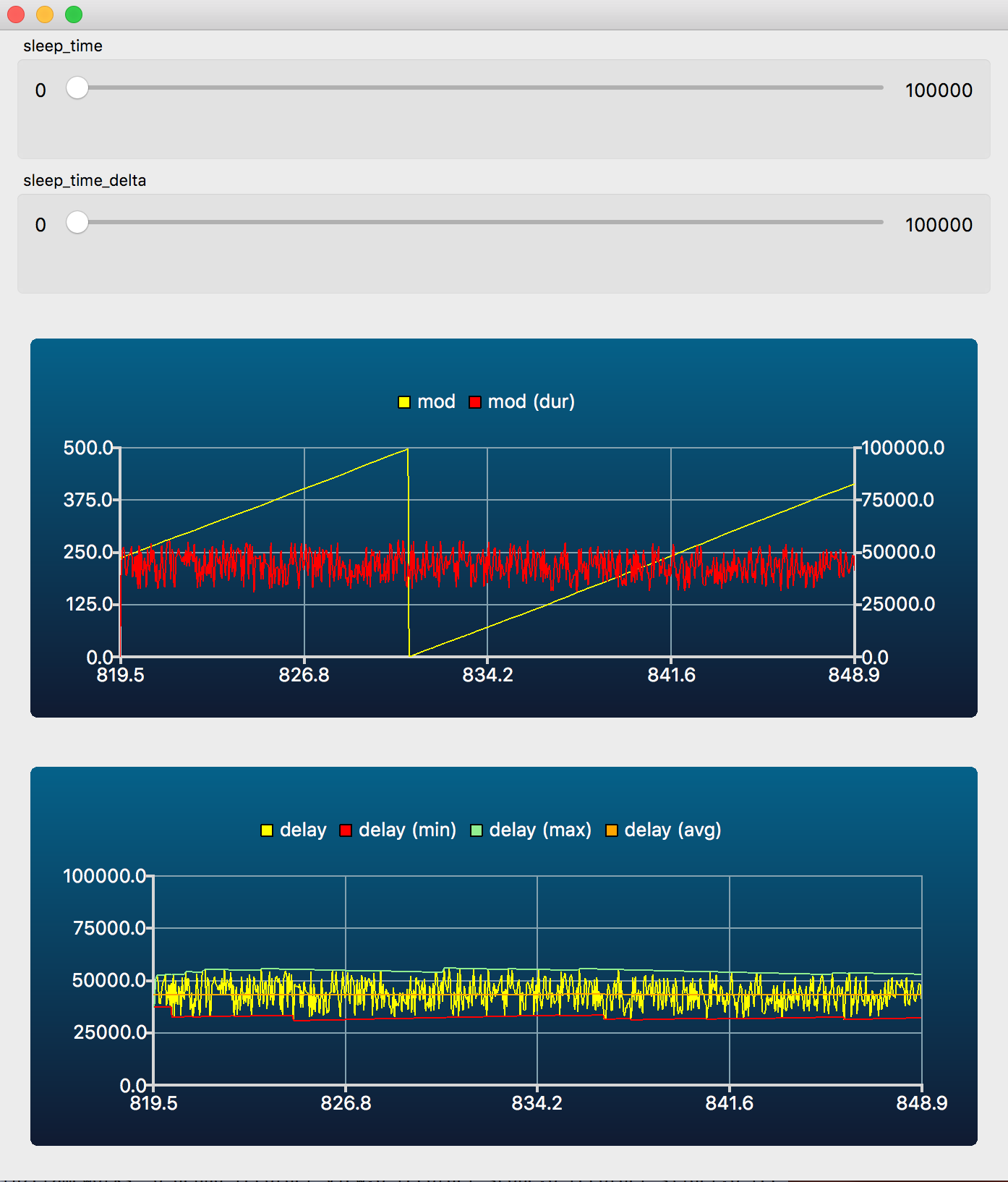Viewport: 1008px width, 1182px height.
Task: Click 848.9 on delay chart x-axis
Action: coord(922,1103)
